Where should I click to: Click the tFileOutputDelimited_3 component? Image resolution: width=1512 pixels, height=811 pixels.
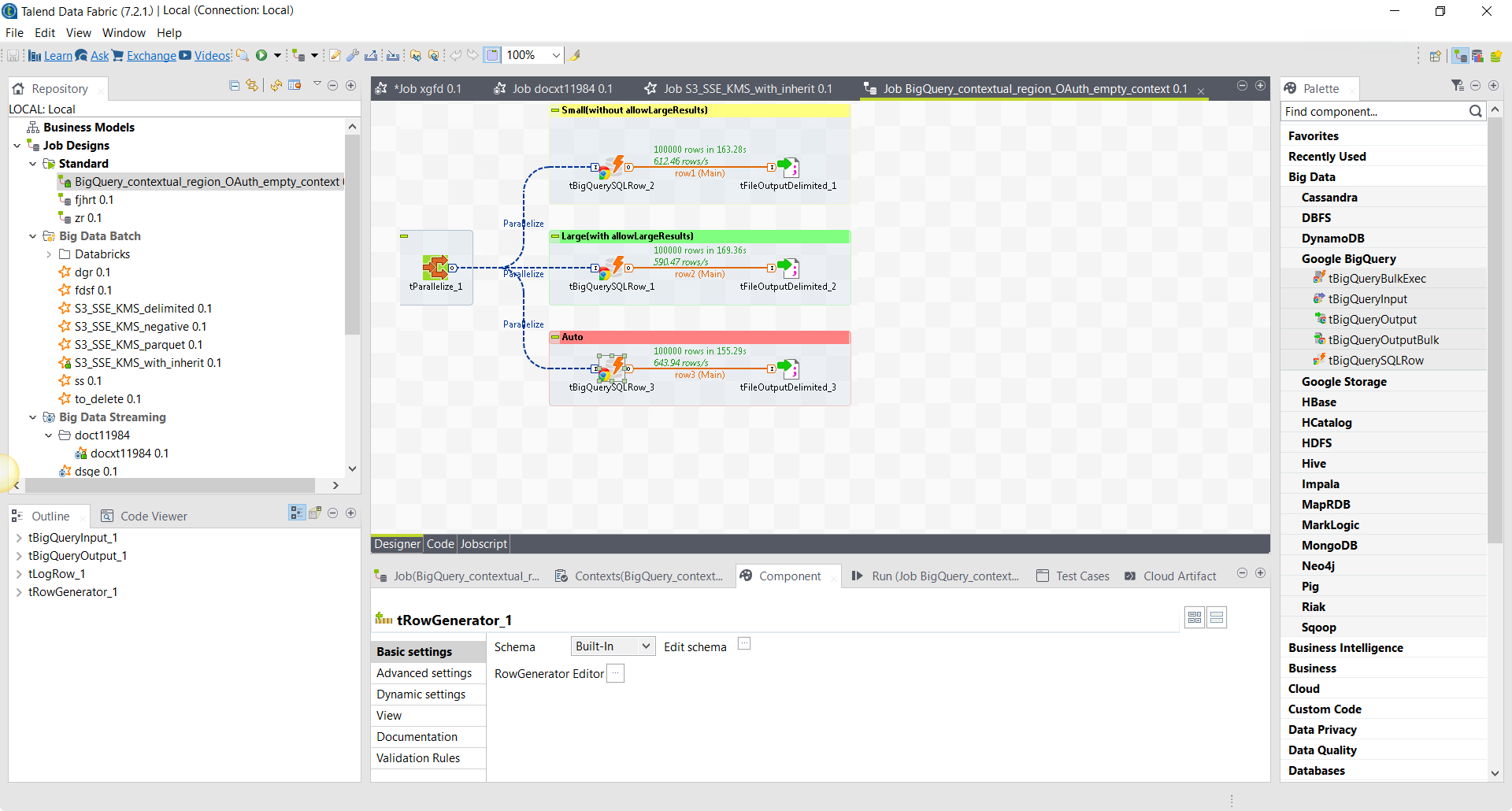(x=787, y=368)
